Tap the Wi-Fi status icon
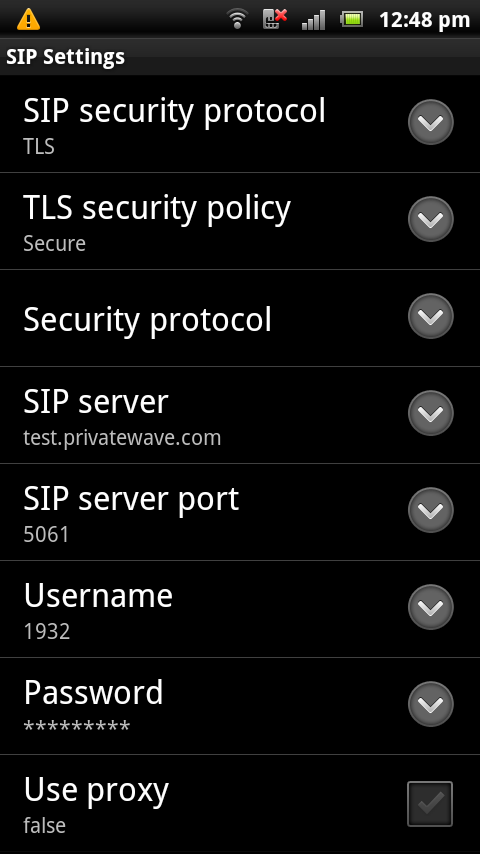This screenshot has width=480, height=854. click(x=237, y=20)
